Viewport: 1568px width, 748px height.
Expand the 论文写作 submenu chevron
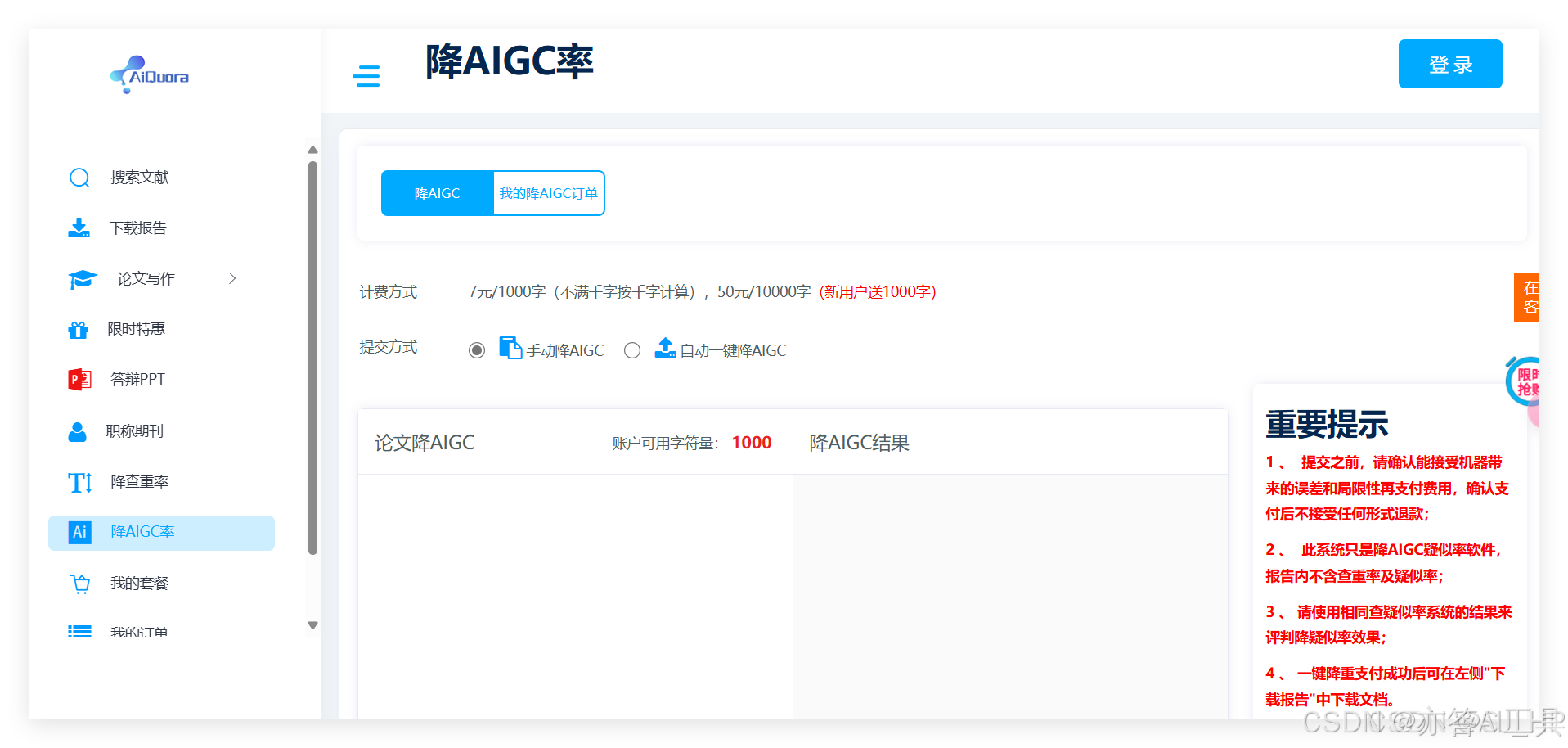tap(232, 278)
